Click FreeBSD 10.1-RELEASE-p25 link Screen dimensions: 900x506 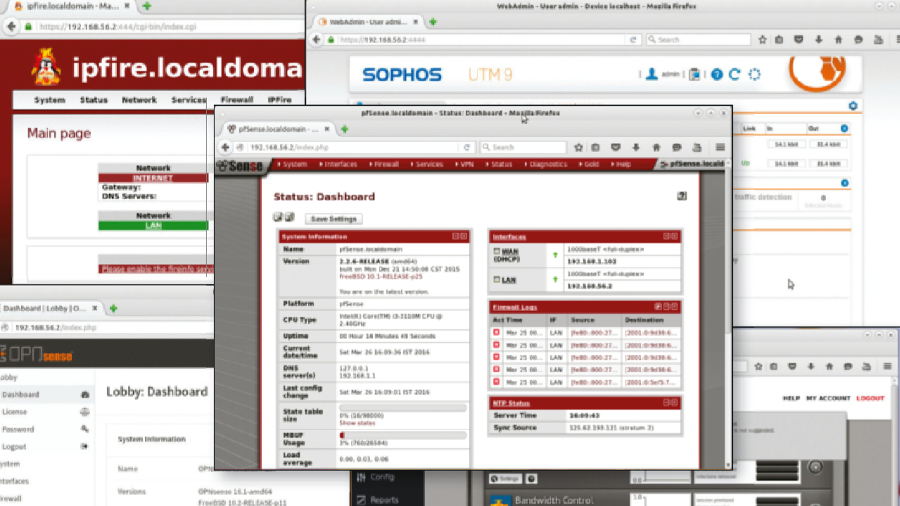(381, 277)
